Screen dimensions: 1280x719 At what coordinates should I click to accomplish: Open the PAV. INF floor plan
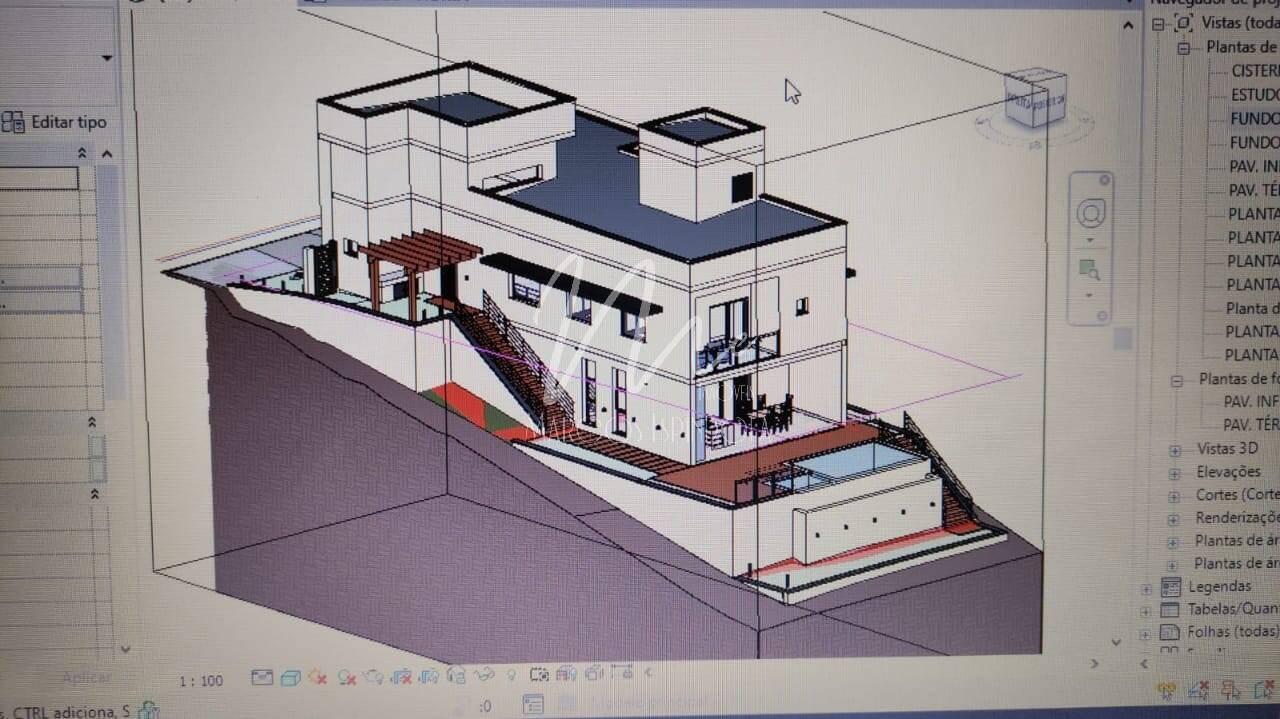tap(1253, 166)
